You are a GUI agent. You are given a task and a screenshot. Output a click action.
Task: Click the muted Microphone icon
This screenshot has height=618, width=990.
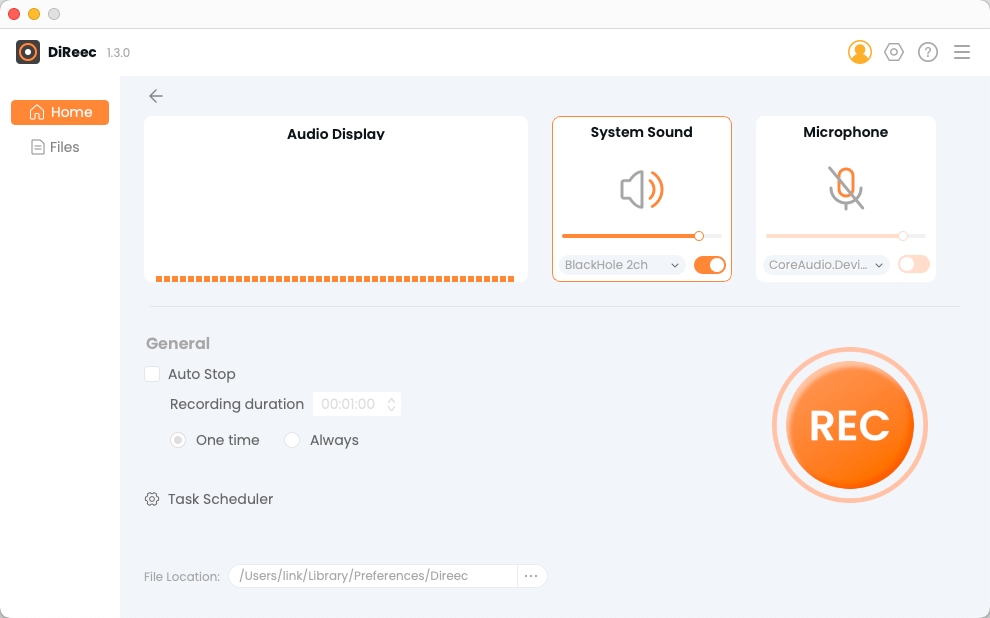point(845,188)
